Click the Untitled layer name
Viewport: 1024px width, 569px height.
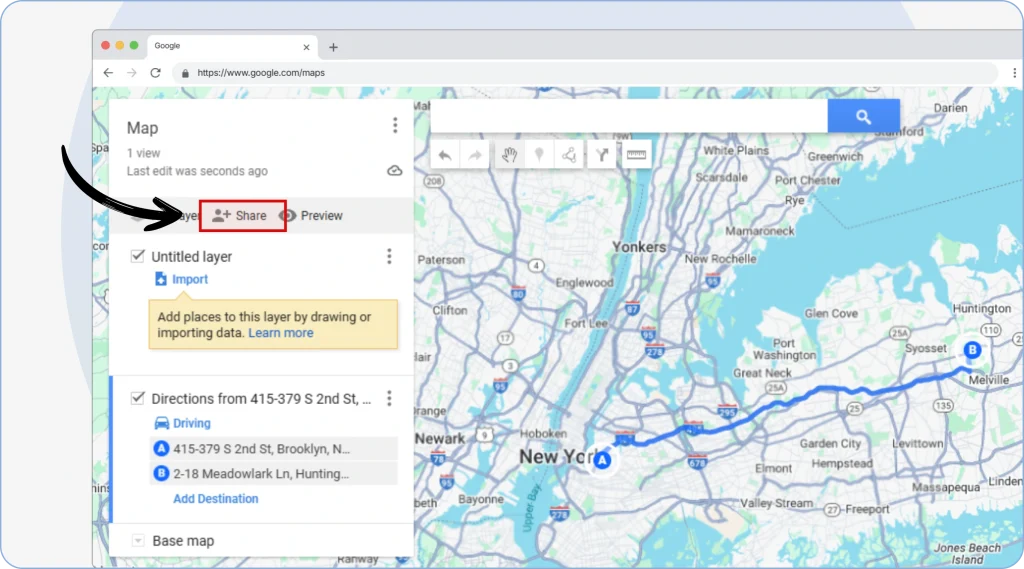pyautogui.click(x=191, y=257)
